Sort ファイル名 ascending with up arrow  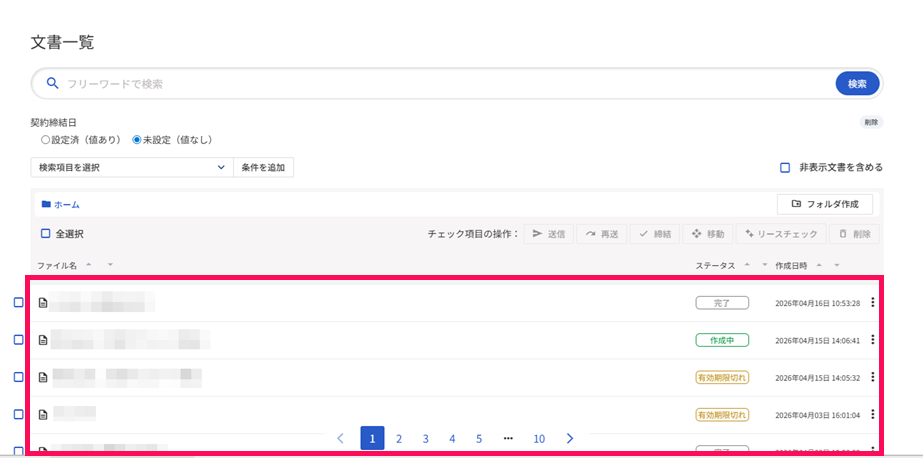click(x=89, y=265)
